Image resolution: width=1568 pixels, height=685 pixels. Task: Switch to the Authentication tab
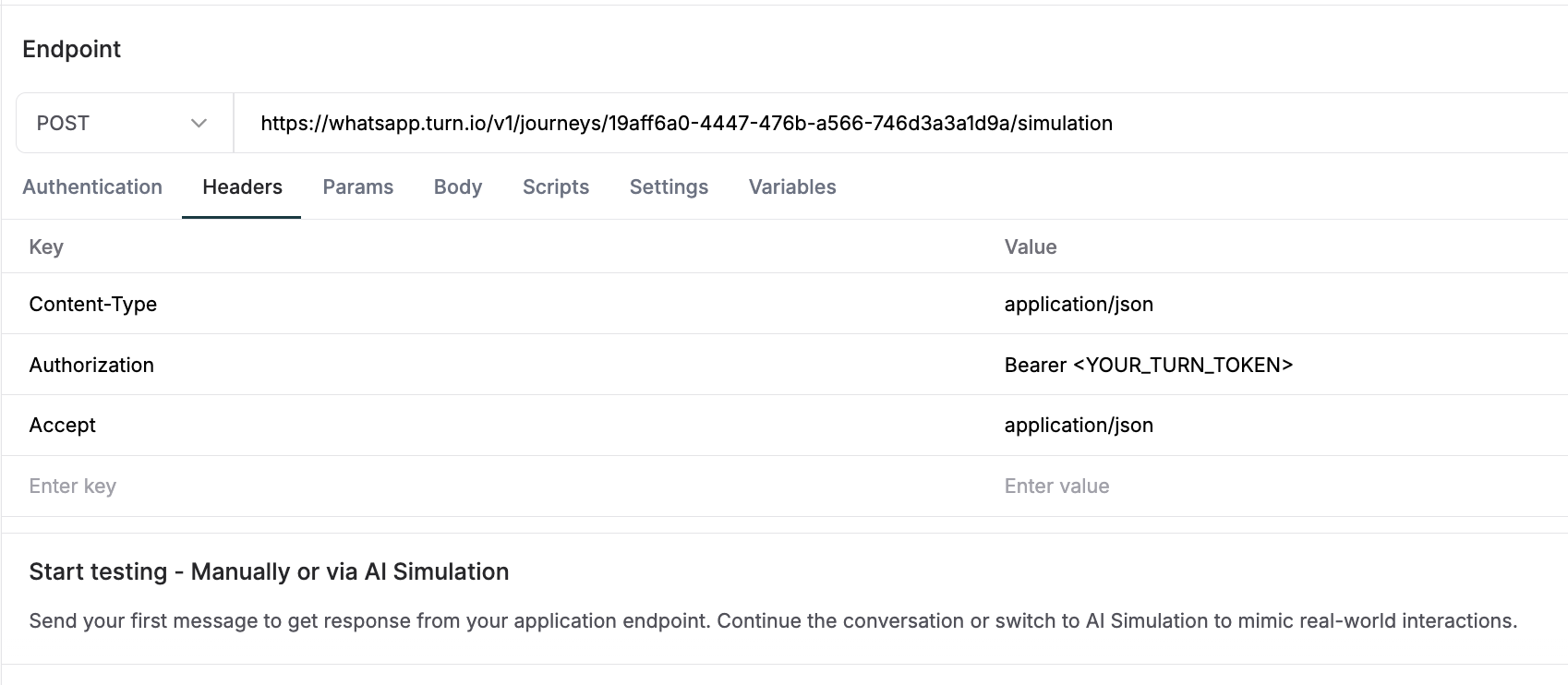(x=92, y=186)
